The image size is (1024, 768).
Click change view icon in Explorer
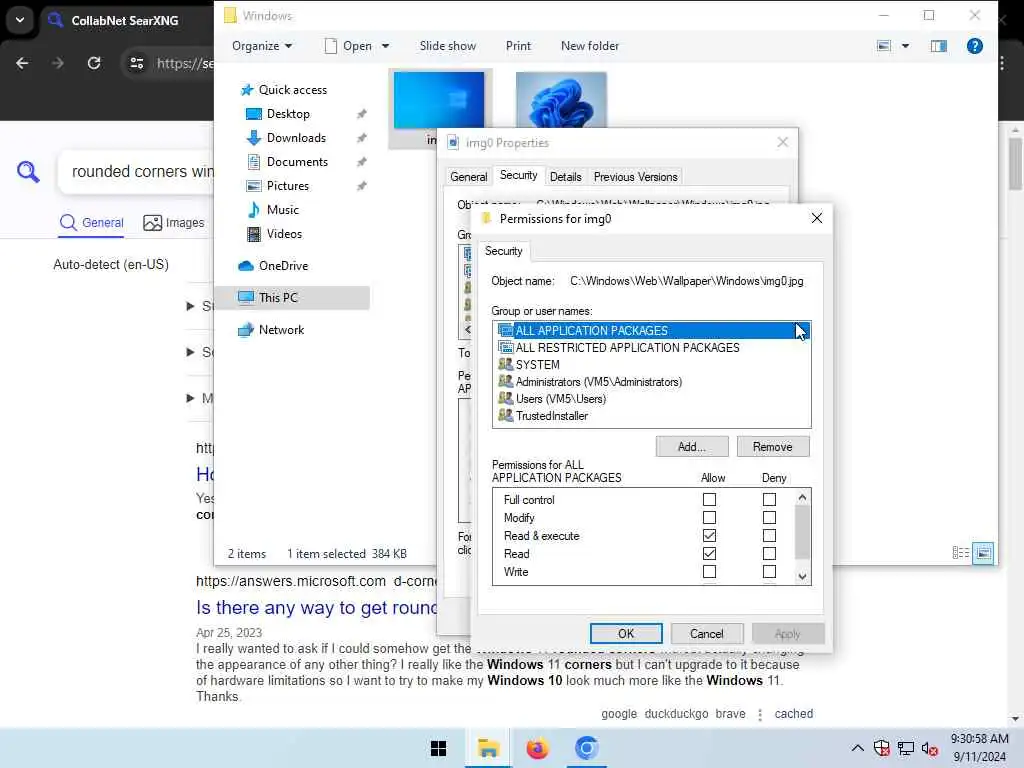pos(884,46)
